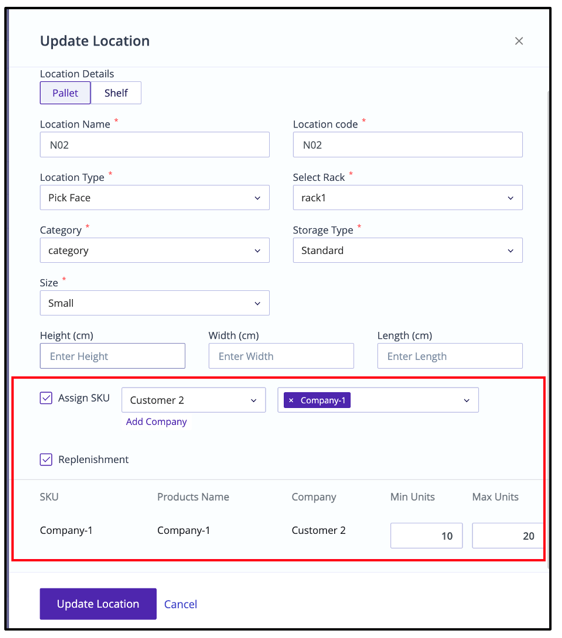Switch to the Shelf tab
The image size is (562, 638).
[x=116, y=93]
